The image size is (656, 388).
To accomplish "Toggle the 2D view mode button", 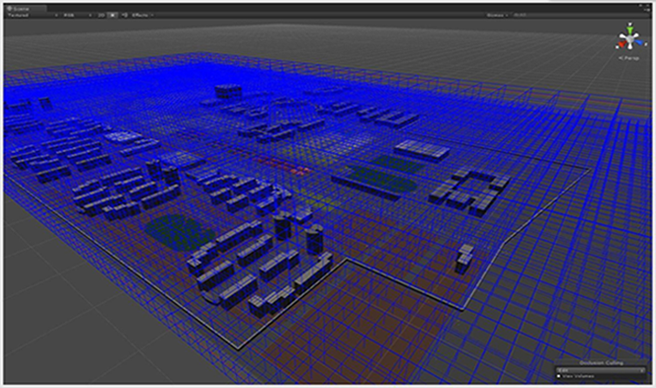I will tap(101, 15).
